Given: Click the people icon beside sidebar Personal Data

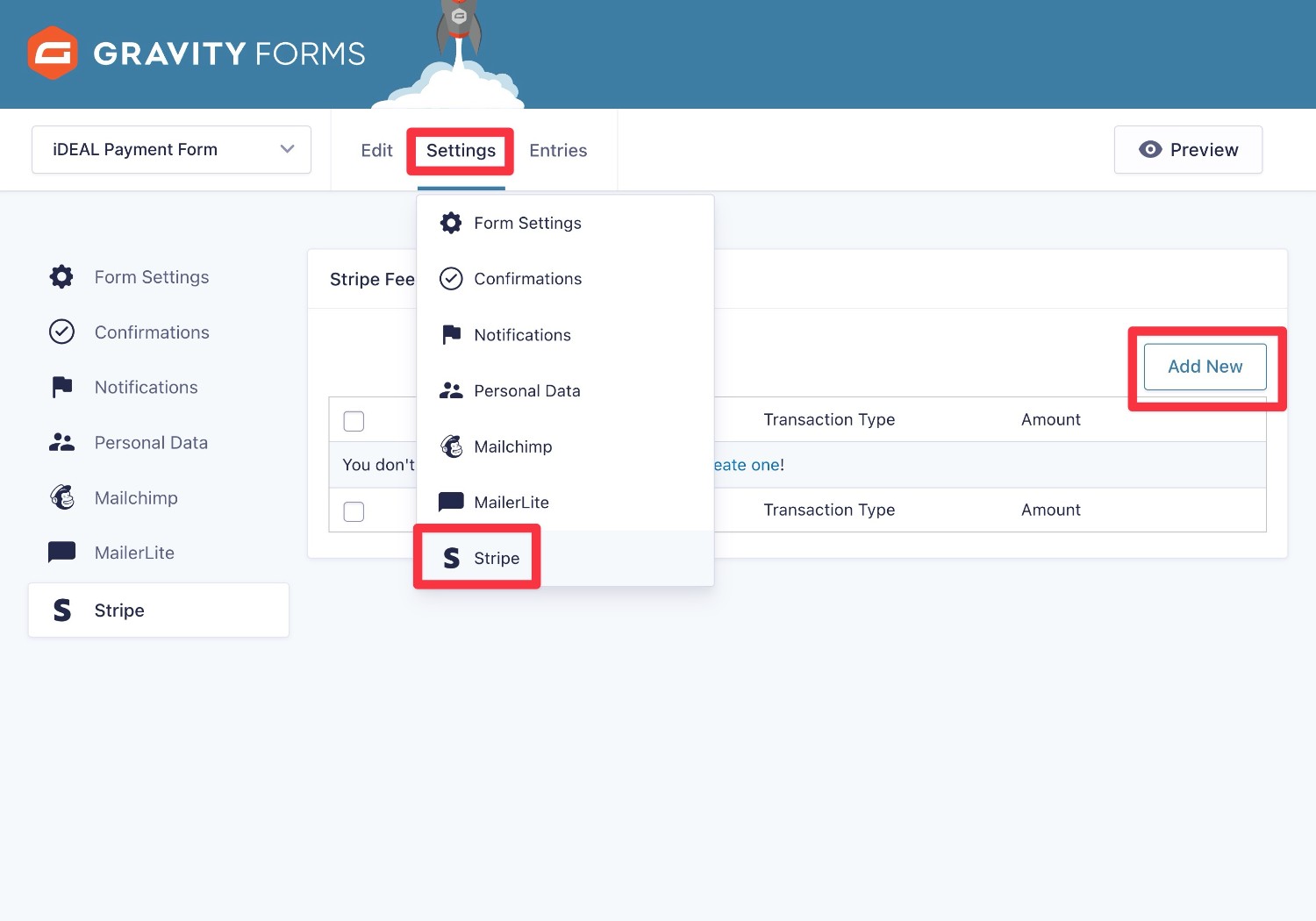Looking at the screenshot, I should [x=61, y=442].
